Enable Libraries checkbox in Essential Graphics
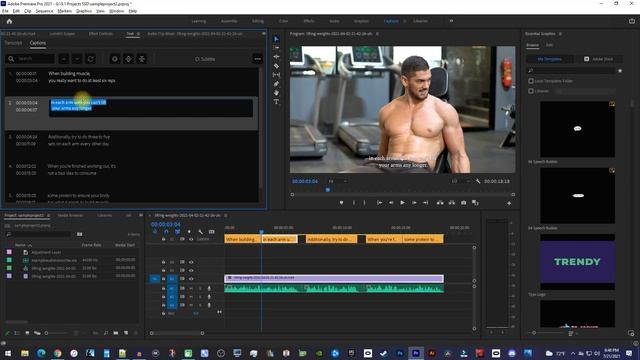640x360 pixels. pyautogui.click(x=531, y=91)
